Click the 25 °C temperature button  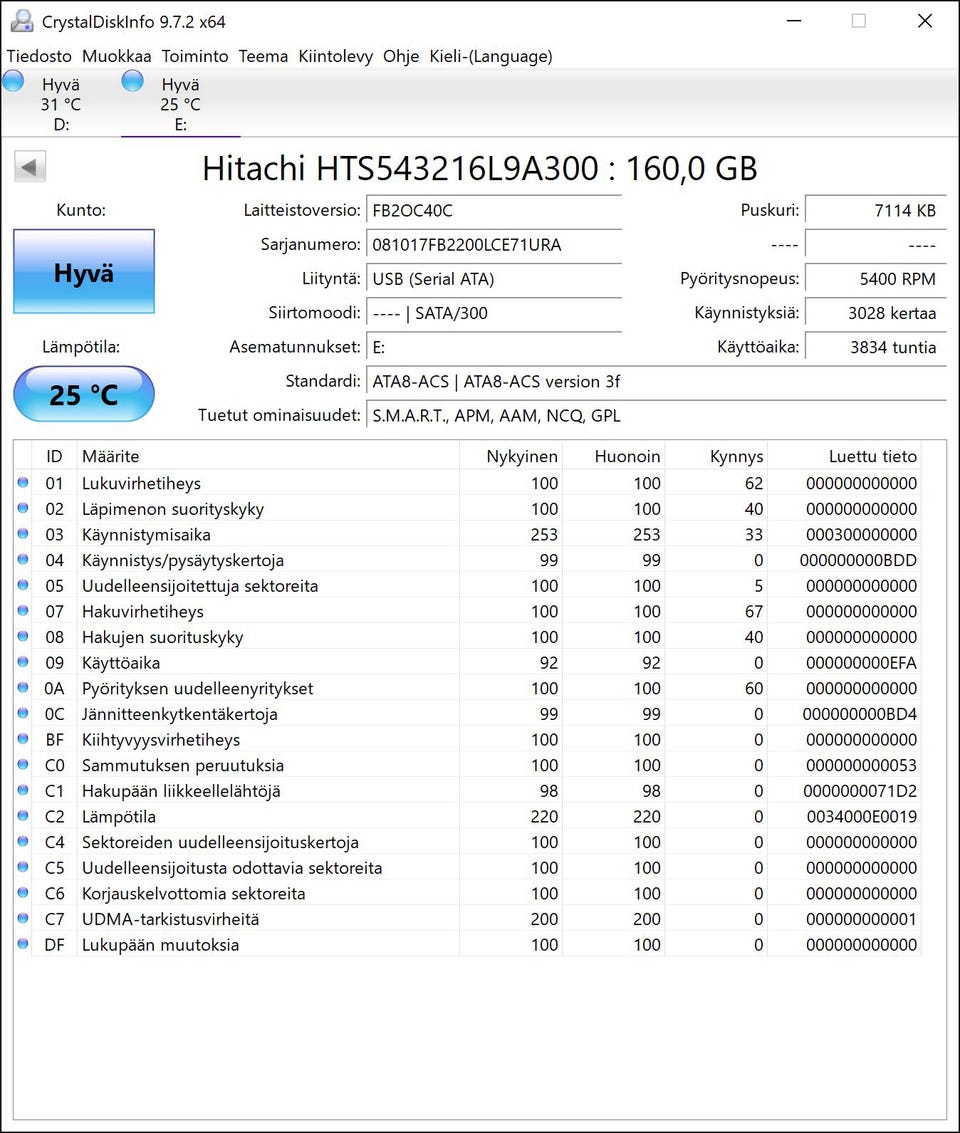pyautogui.click(x=84, y=394)
